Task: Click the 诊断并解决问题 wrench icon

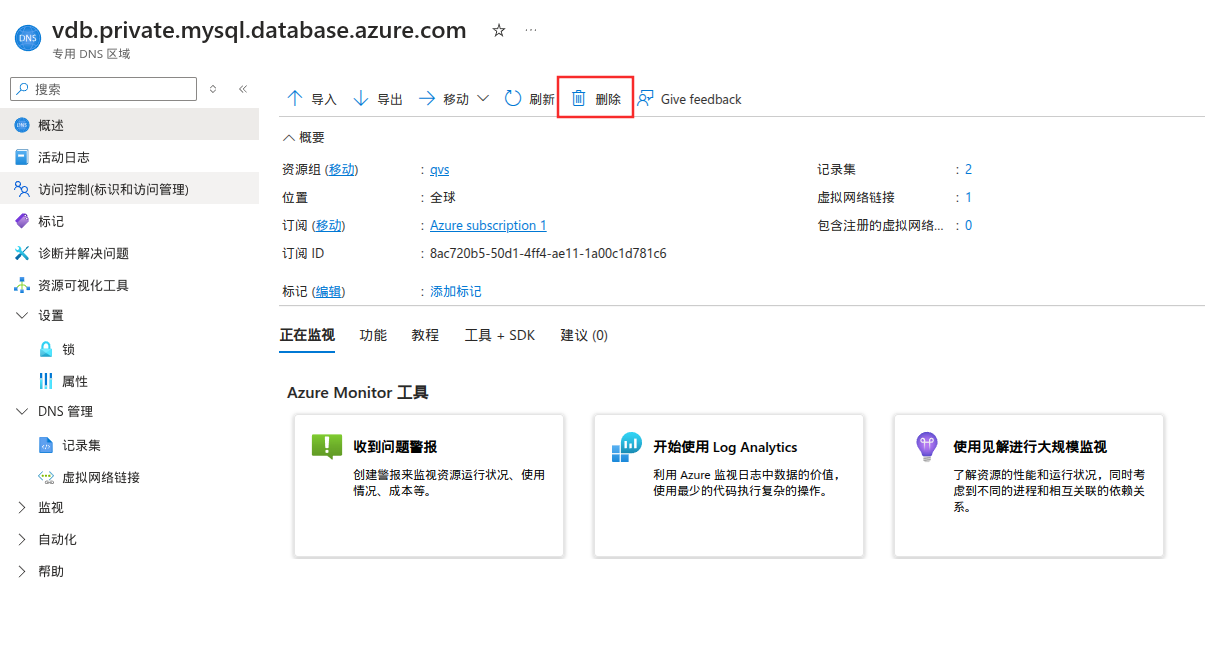Action: click(22, 253)
